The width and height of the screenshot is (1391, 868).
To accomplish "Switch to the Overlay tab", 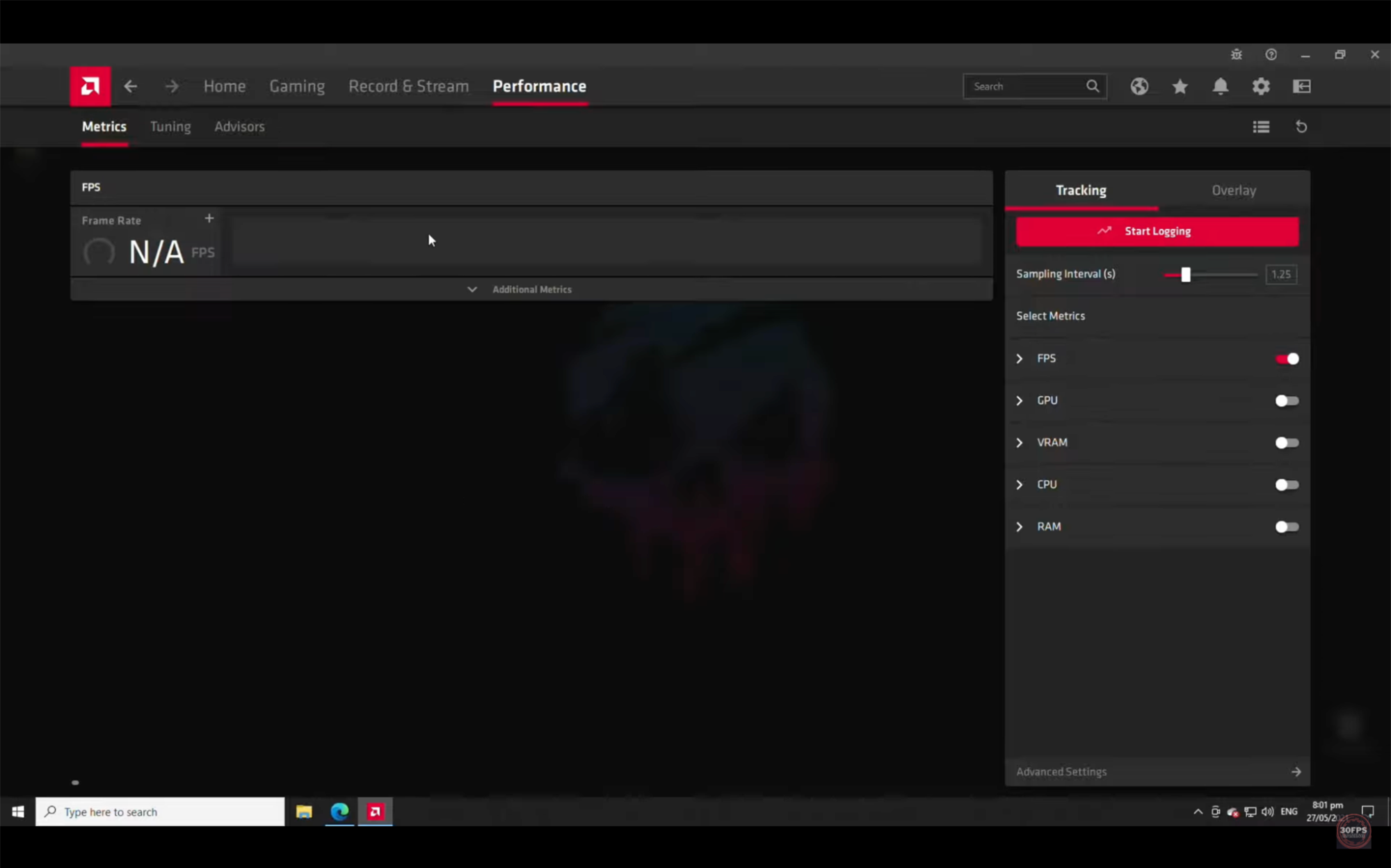I will point(1234,191).
